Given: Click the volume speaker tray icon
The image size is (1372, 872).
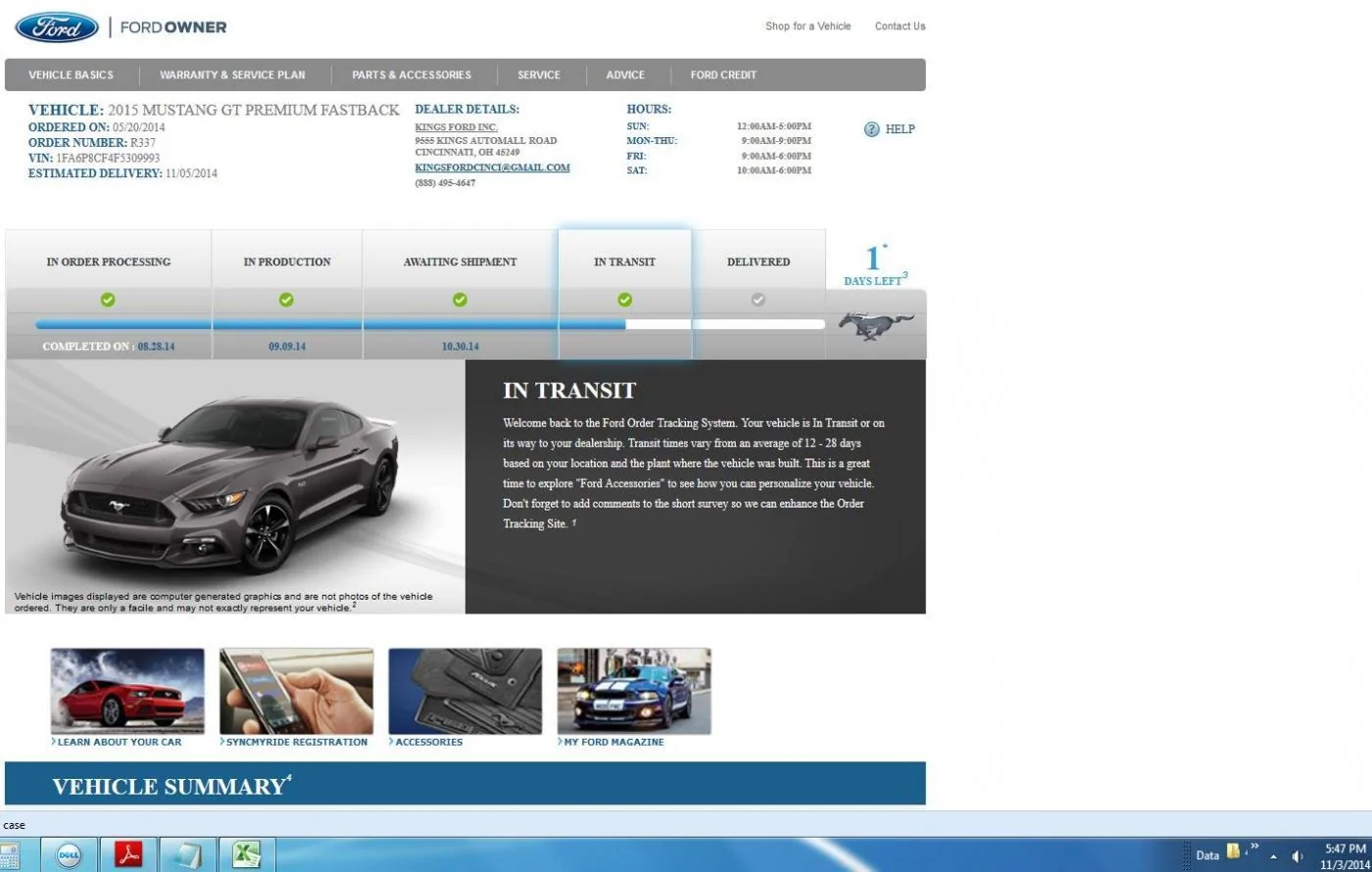Looking at the screenshot, I should point(1298,855).
